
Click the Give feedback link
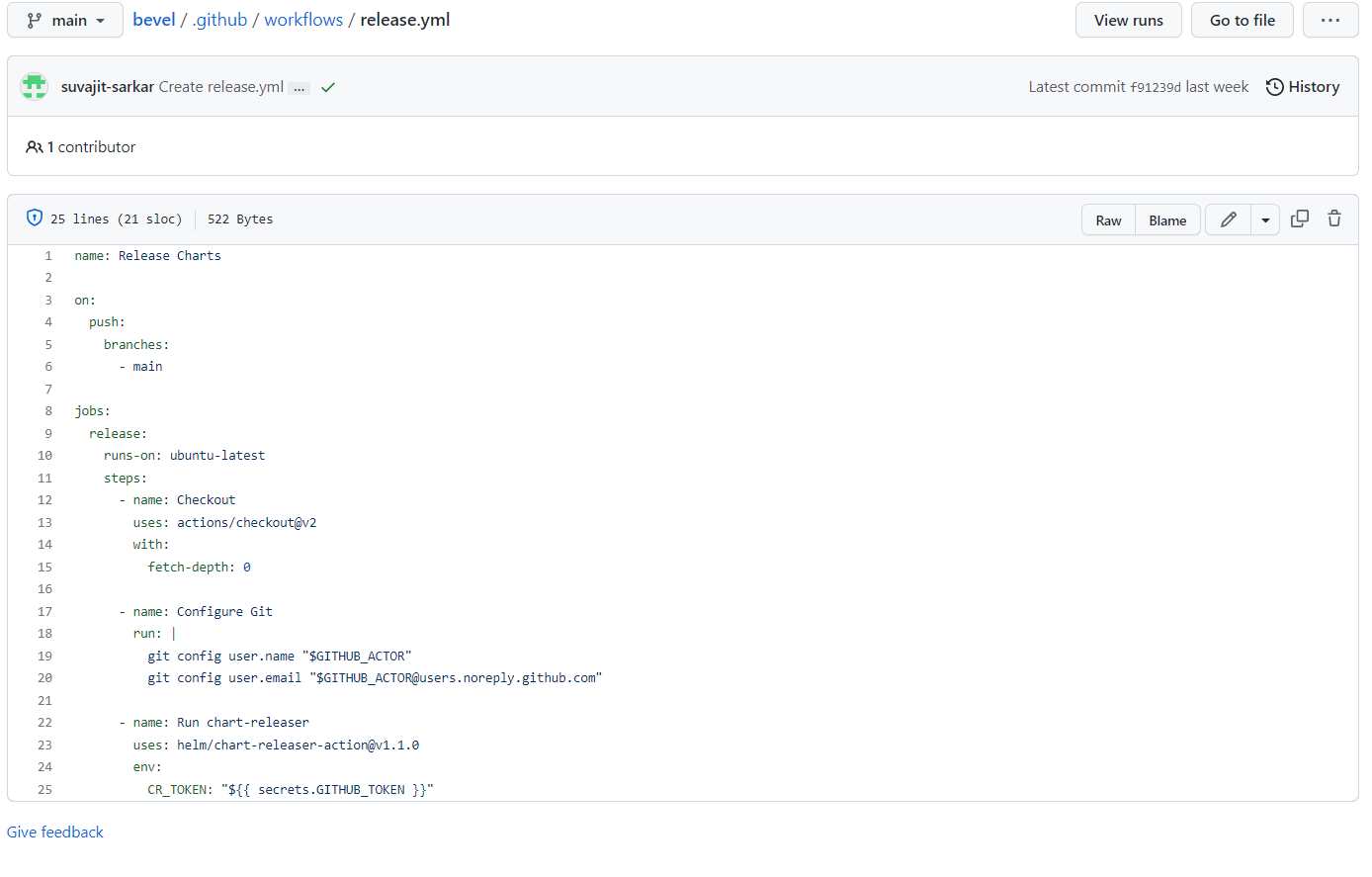54,832
